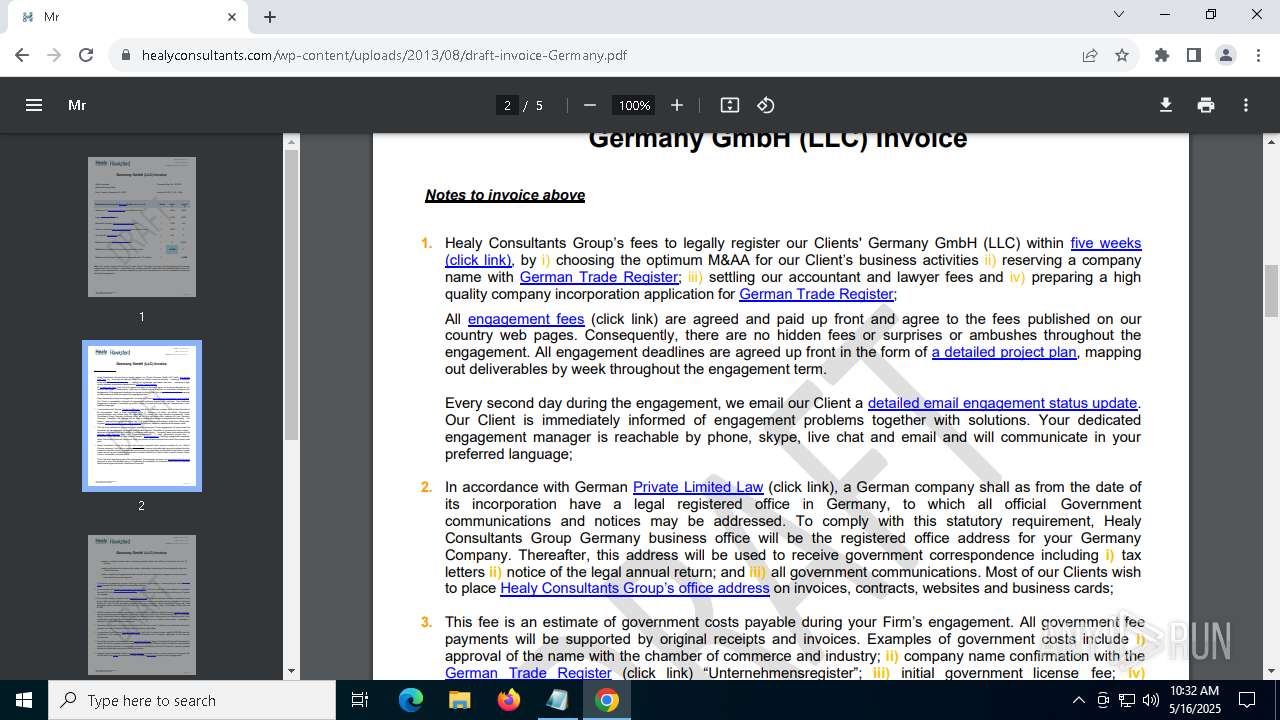
Task: Reload the current page
Action: 86,55
